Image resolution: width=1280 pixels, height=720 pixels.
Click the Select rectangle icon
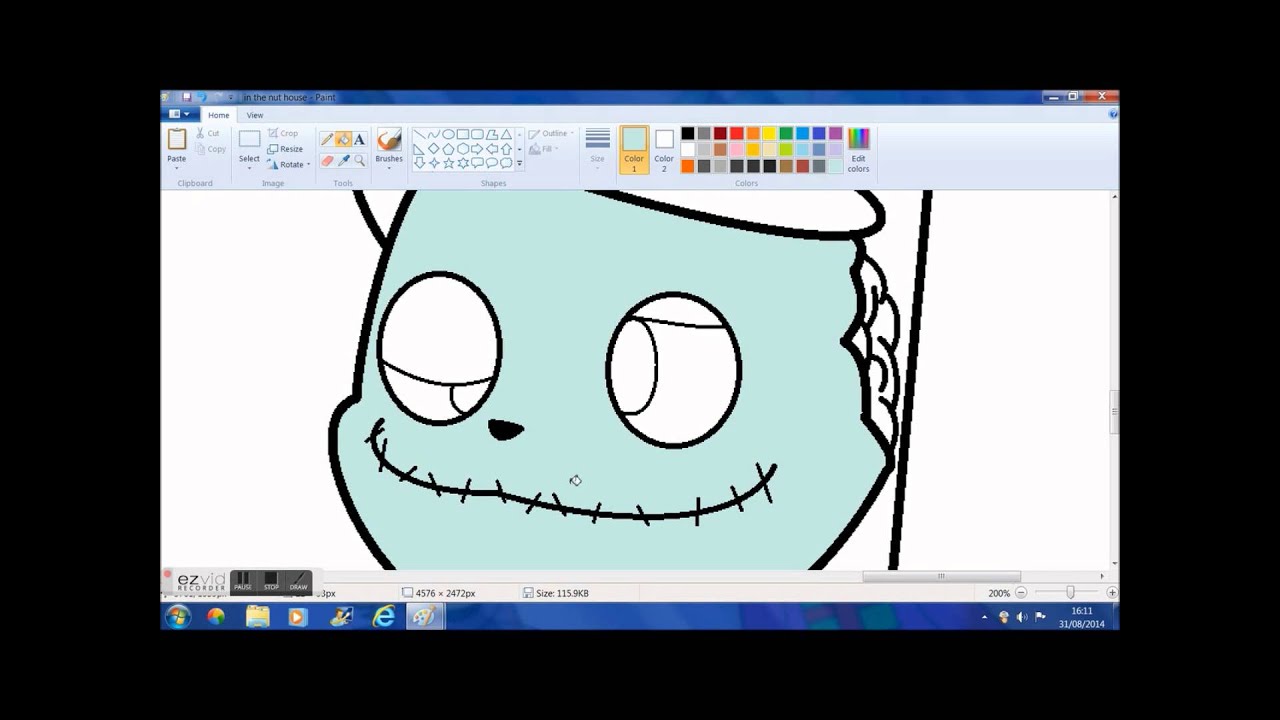249,139
